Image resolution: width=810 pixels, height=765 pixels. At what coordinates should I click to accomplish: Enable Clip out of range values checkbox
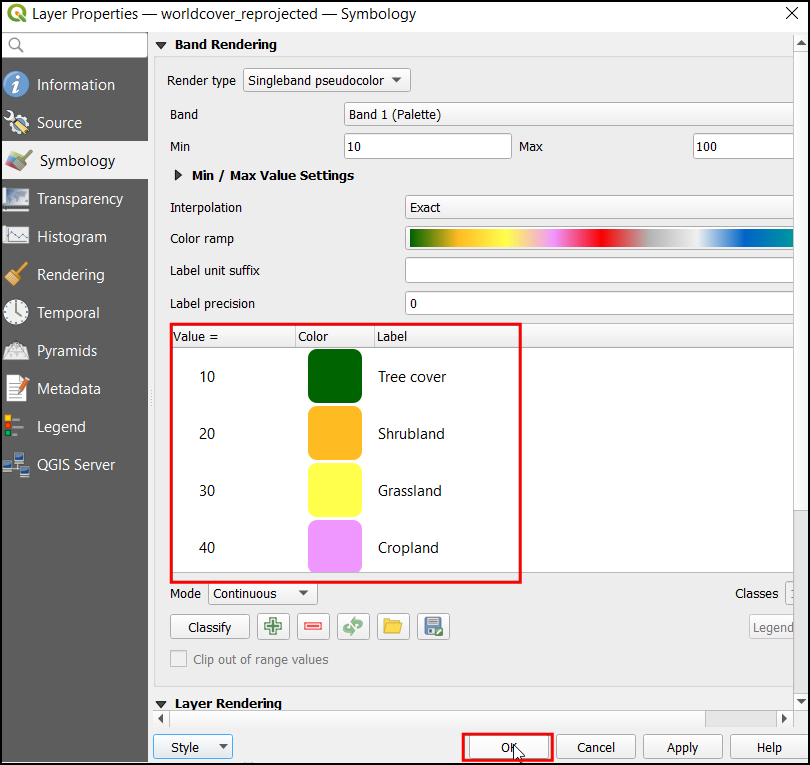click(179, 659)
